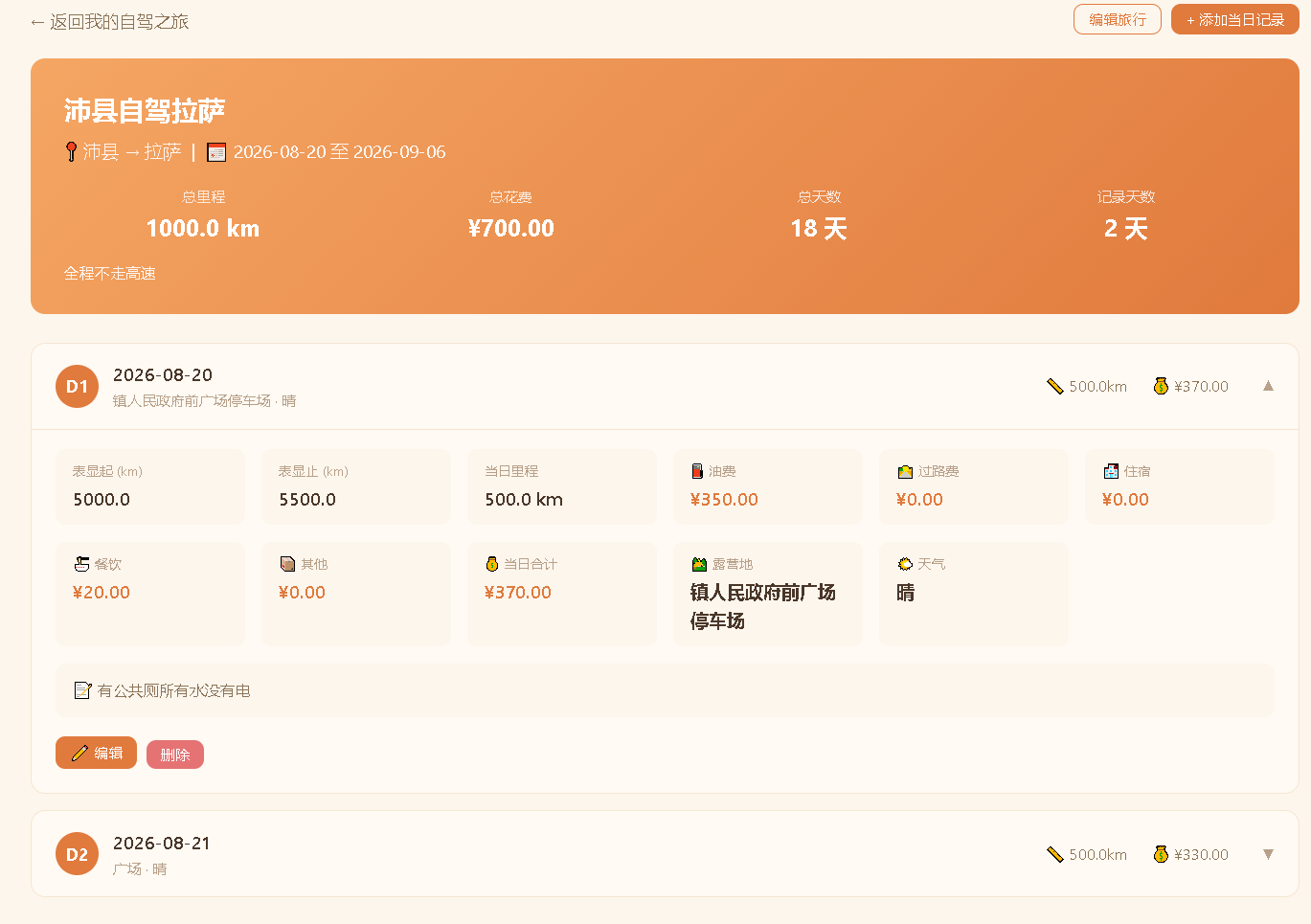Click the 当日里程 value 500.0 km
Screen dimensions: 1311x924
[x=524, y=499]
